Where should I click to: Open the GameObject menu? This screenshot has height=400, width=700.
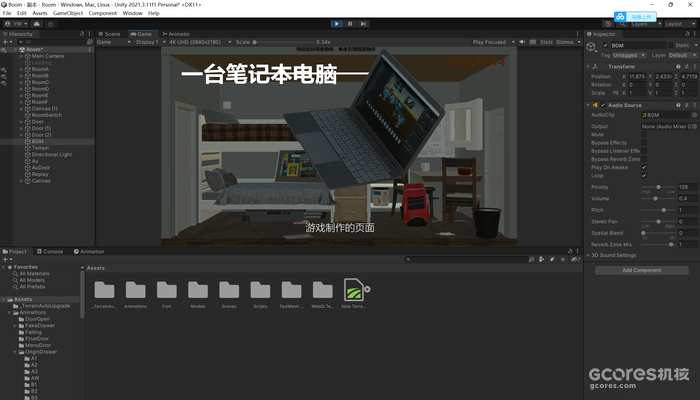pos(68,13)
